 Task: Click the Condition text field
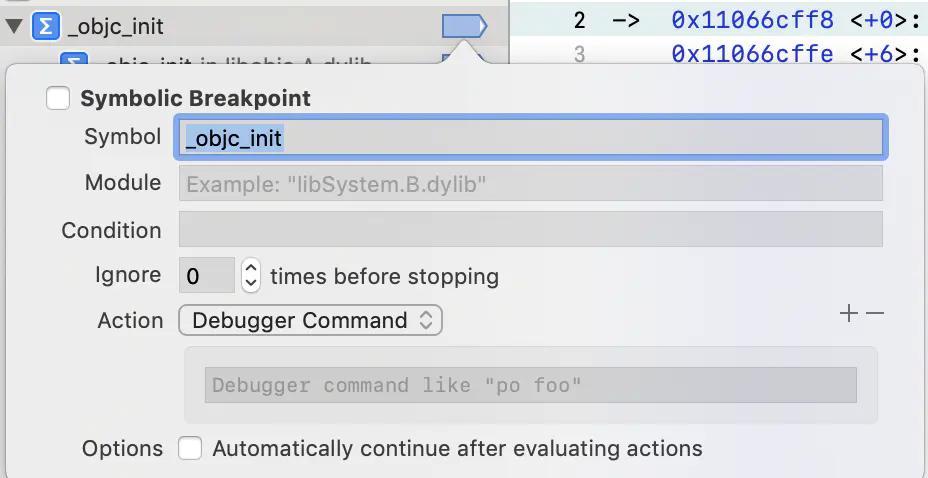530,230
